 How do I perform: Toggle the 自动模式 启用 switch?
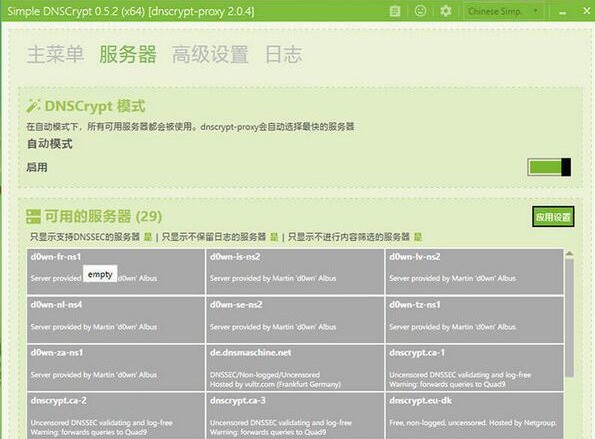click(549, 167)
